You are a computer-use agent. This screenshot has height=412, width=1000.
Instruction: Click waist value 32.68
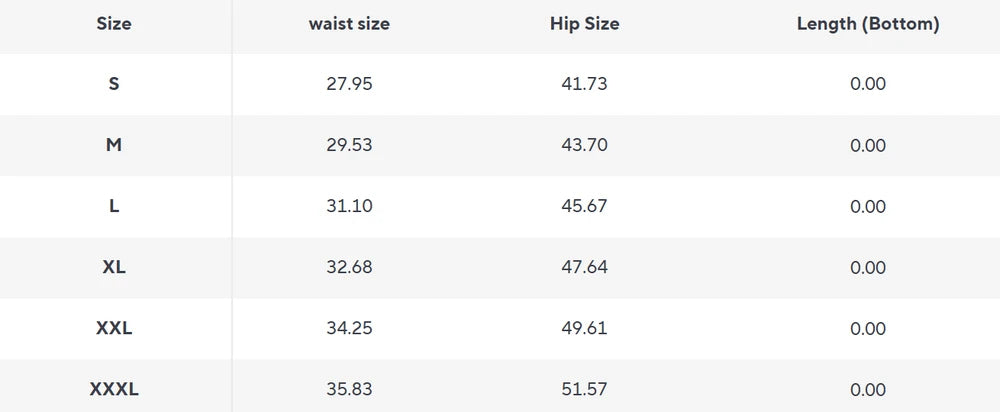349,267
